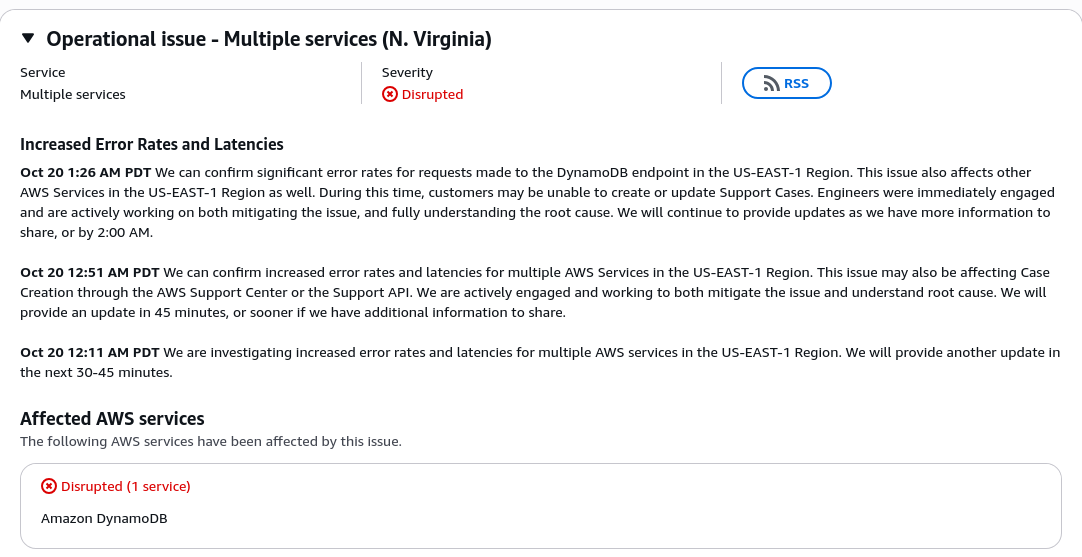Click the Affected AWS services heading
Screen dimensions: 1082x557
pyautogui.click(x=112, y=418)
